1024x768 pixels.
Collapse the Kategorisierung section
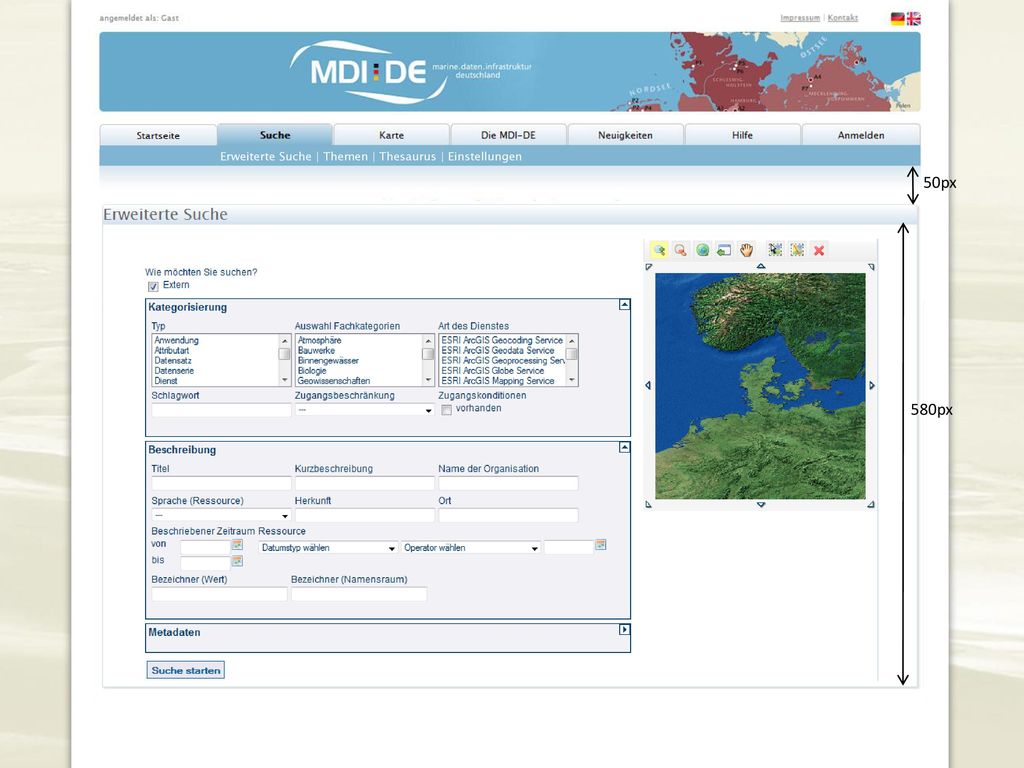(624, 304)
